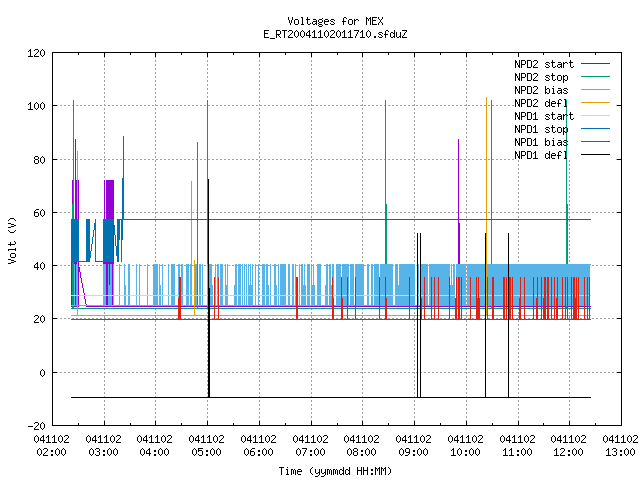Click the 06:00 time tick label
The height and width of the screenshot is (480, 640).
(258, 452)
